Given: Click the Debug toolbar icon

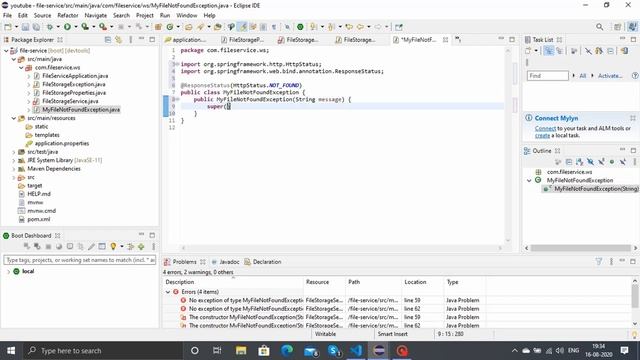Looking at the screenshot, I should click(x=50, y=27).
